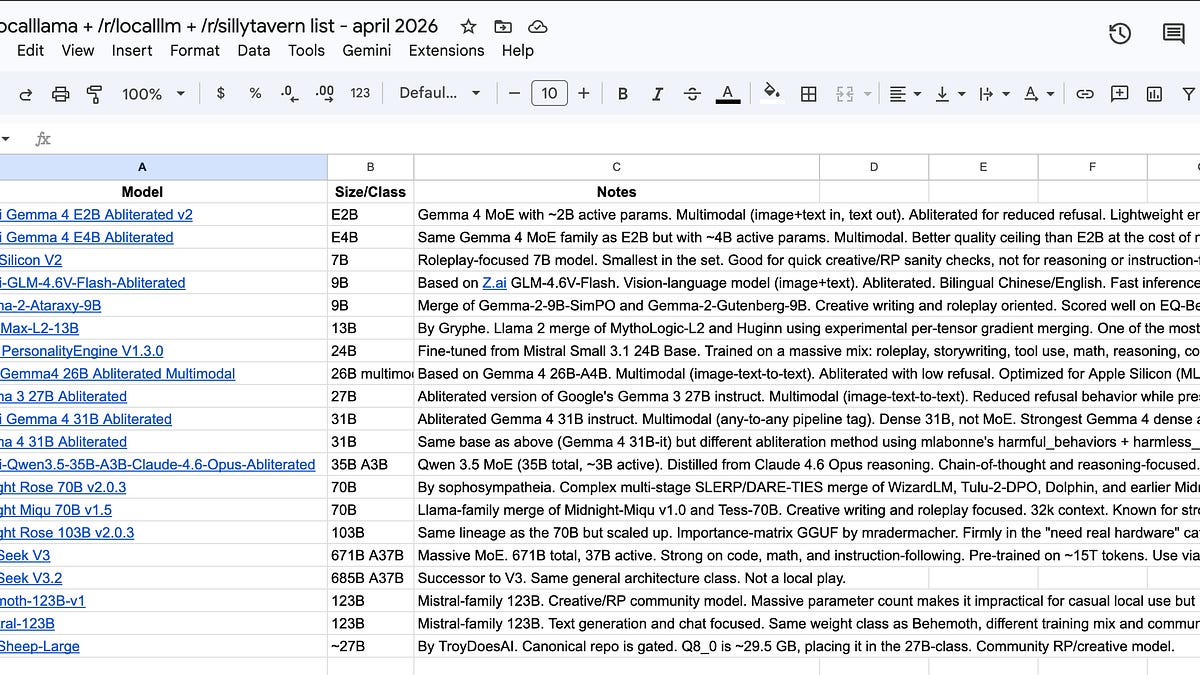Open the borders tool icon
This screenshot has width=1200, height=675.
click(809, 93)
